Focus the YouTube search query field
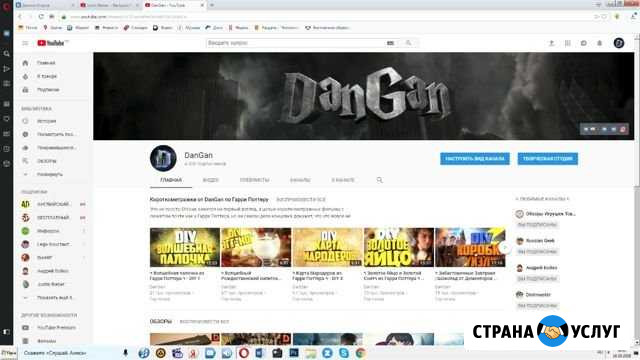Image resolution: width=640 pixels, height=360 pixels. 296,43
